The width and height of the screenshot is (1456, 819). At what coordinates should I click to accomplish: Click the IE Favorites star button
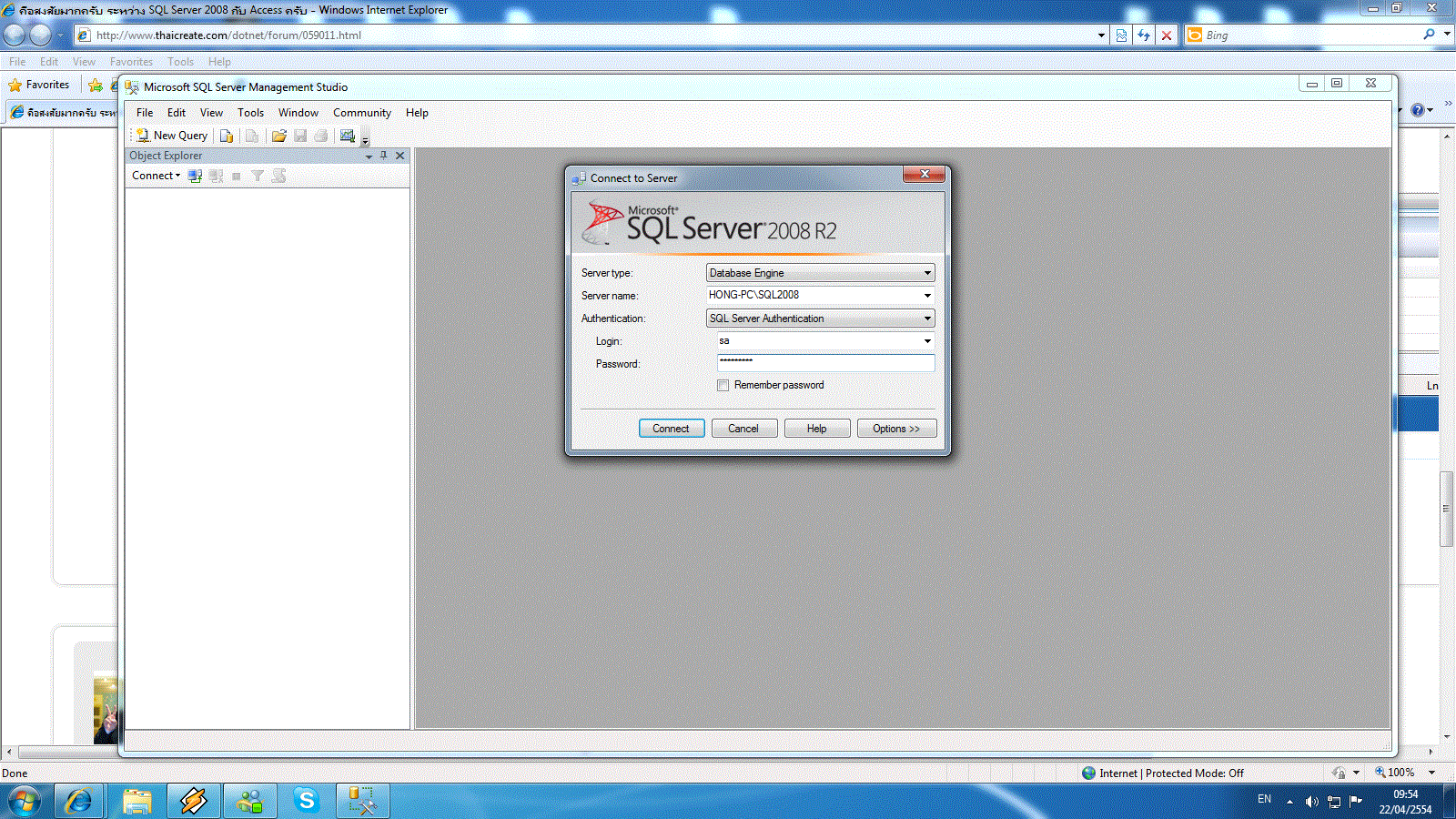click(x=39, y=85)
